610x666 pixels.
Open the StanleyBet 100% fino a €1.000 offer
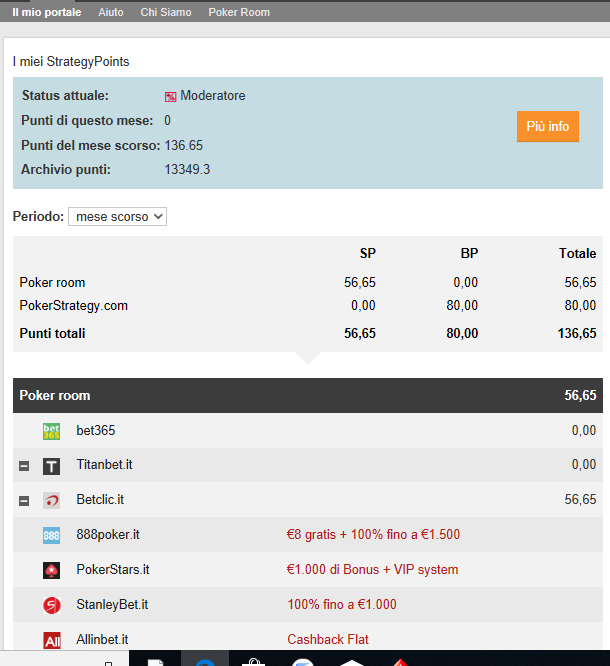342,604
